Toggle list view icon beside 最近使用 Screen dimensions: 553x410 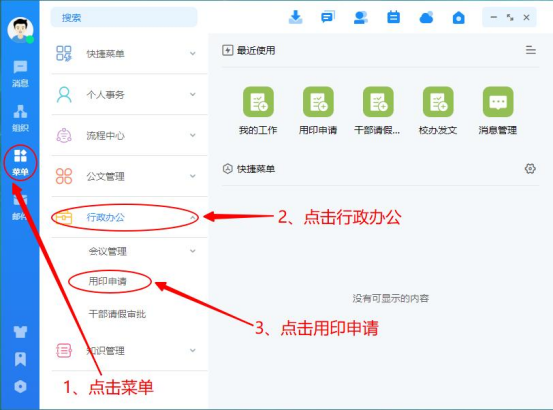coord(530,50)
